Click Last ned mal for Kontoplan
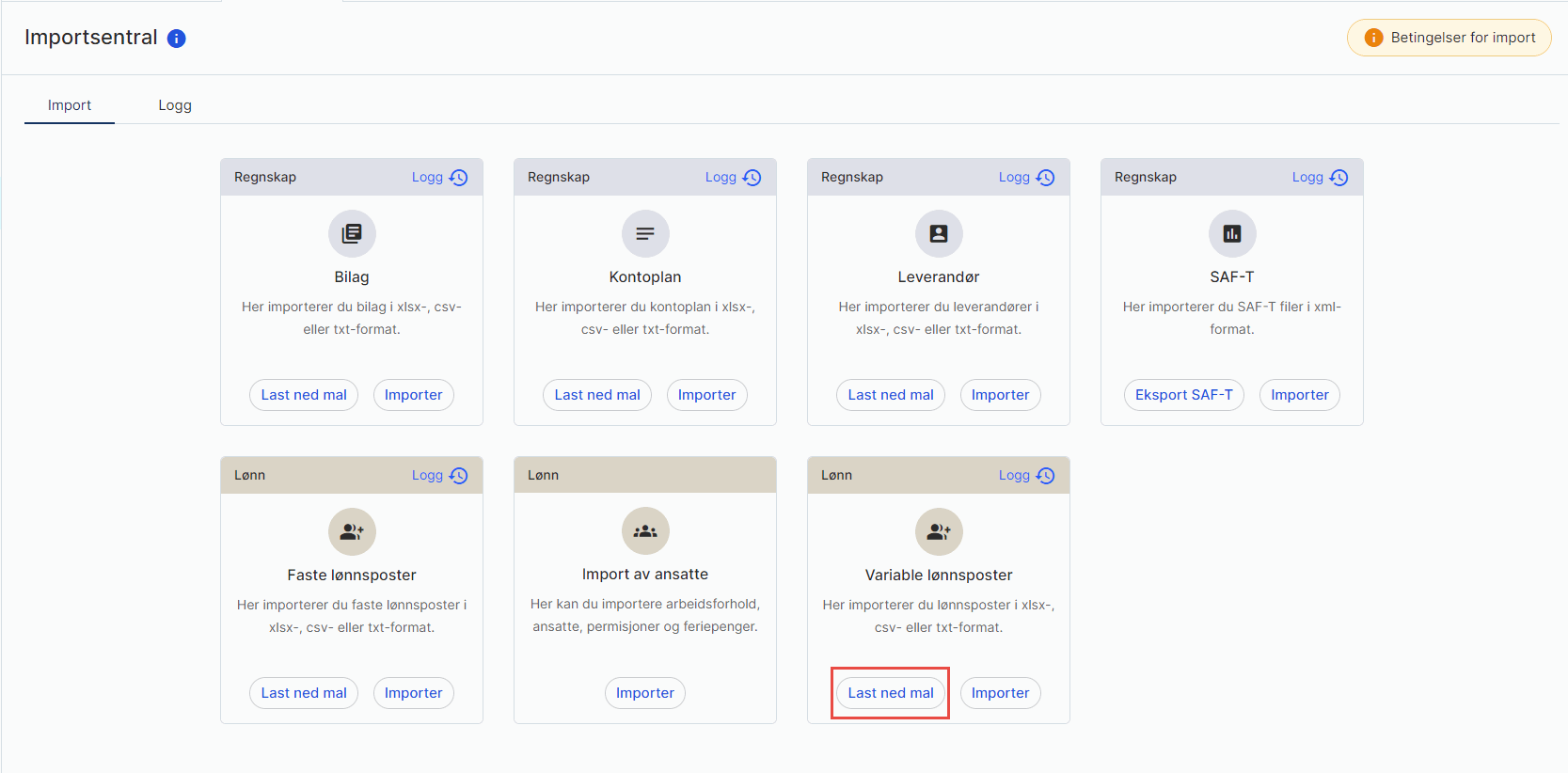This screenshot has width=1568, height=773. (597, 395)
